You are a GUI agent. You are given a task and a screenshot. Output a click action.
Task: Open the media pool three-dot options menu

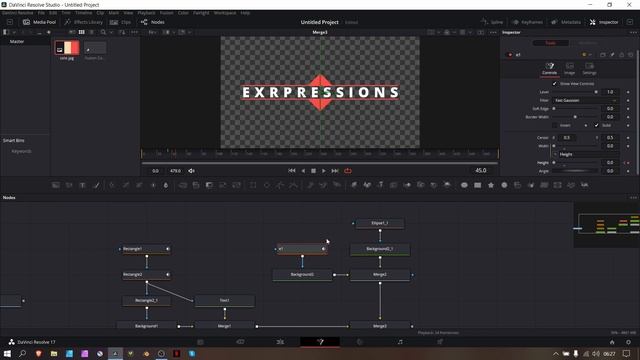click(134, 32)
